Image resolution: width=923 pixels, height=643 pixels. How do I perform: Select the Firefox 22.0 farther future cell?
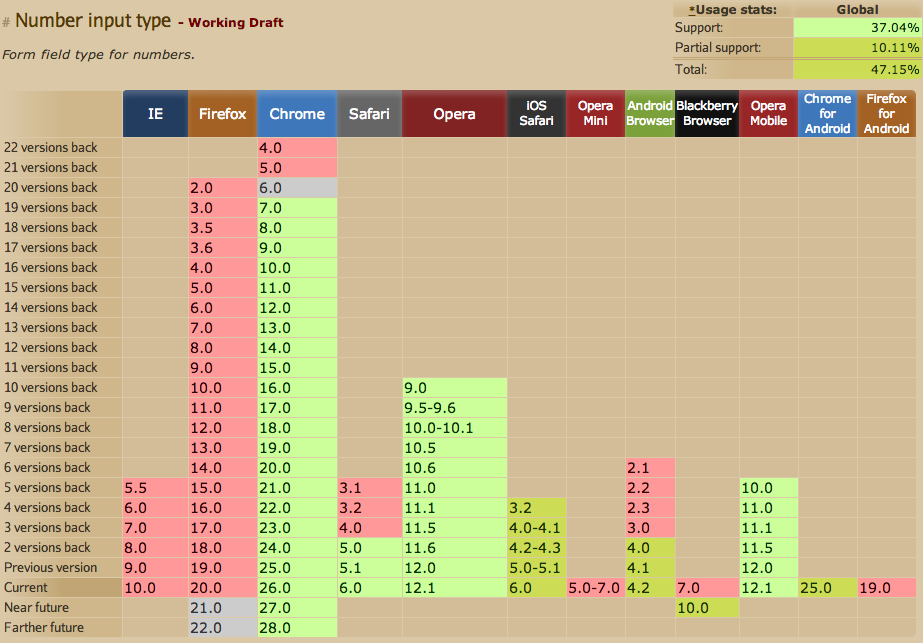[x=223, y=628]
